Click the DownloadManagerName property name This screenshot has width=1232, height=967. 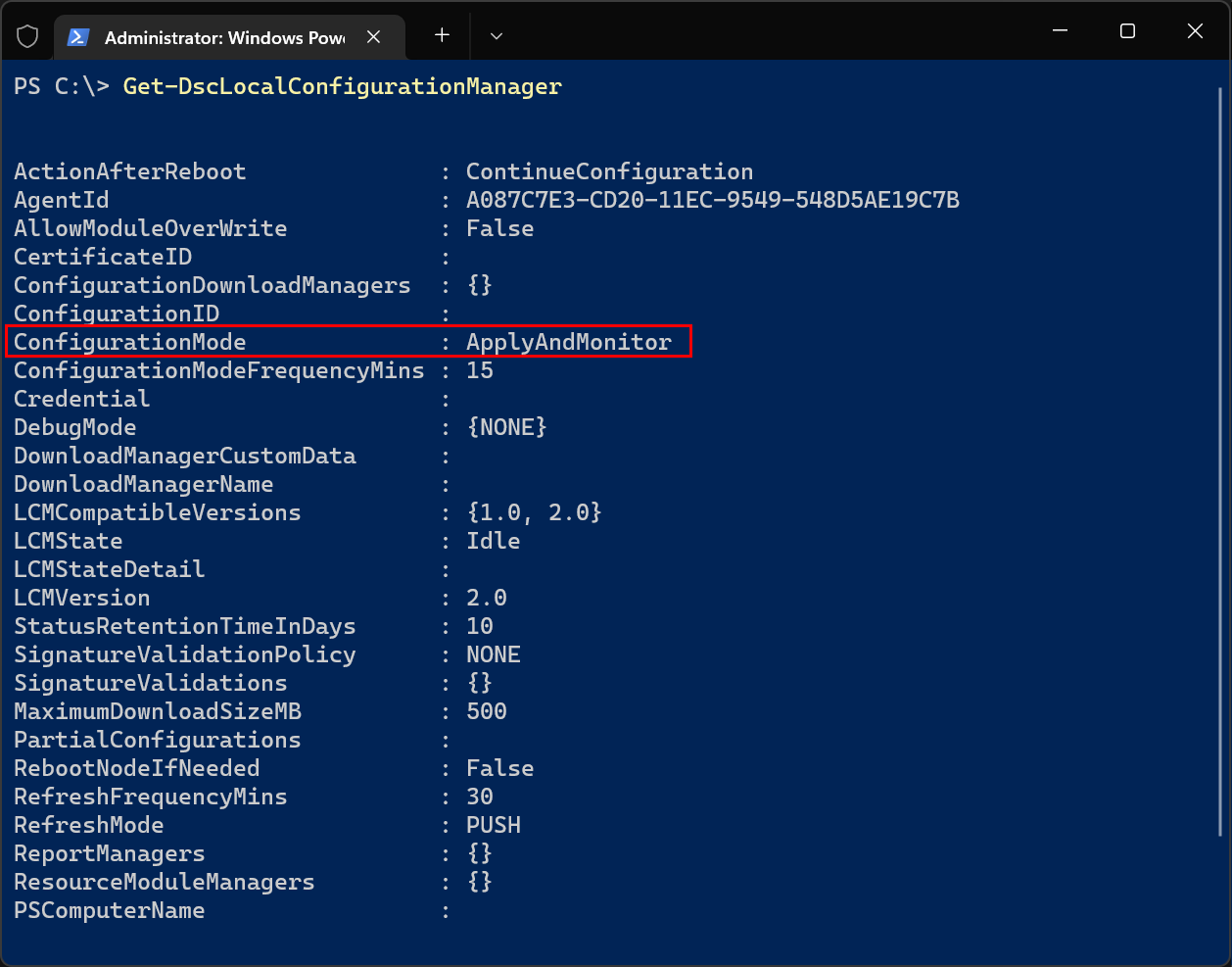(x=144, y=485)
